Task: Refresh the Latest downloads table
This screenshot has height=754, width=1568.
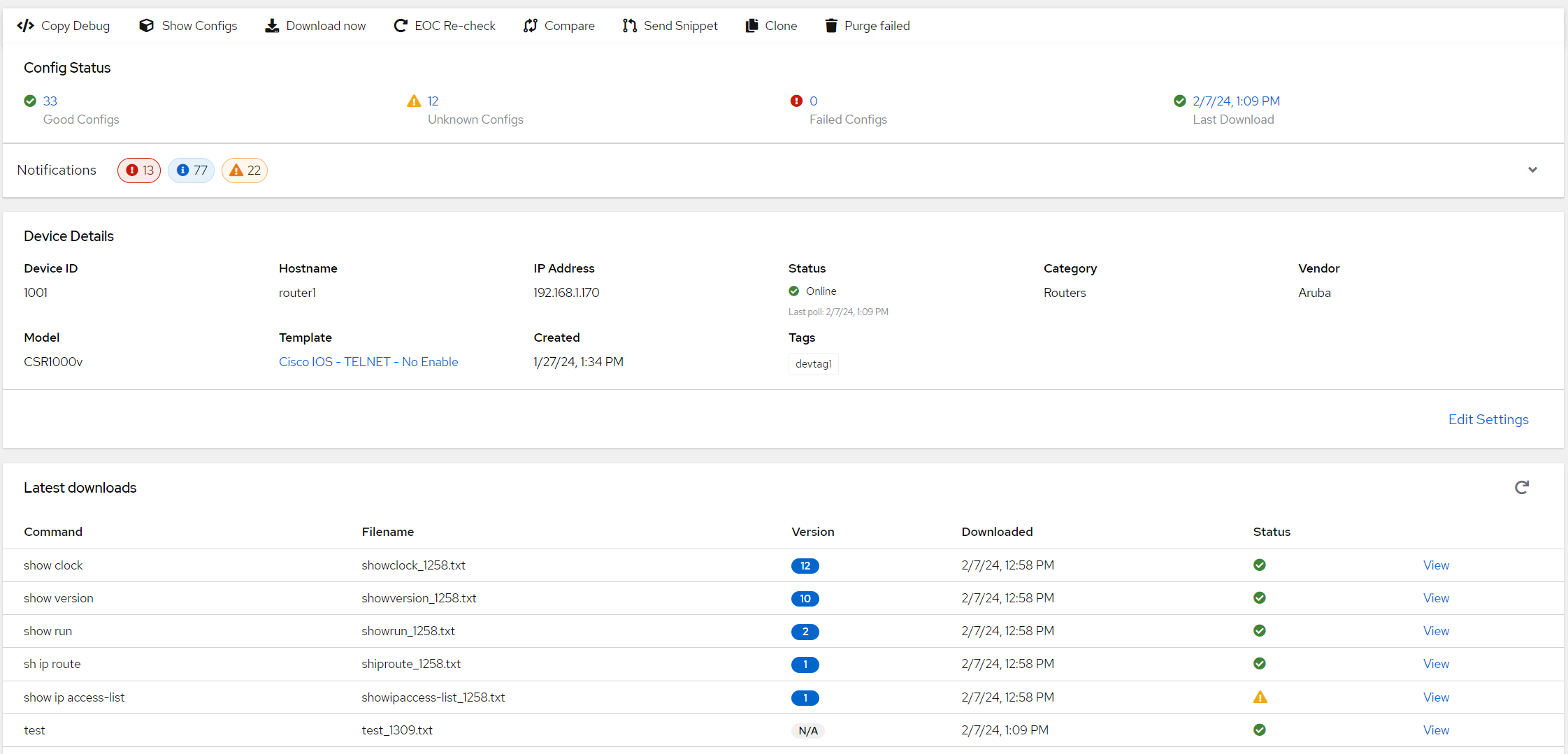Action: [1522, 487]
